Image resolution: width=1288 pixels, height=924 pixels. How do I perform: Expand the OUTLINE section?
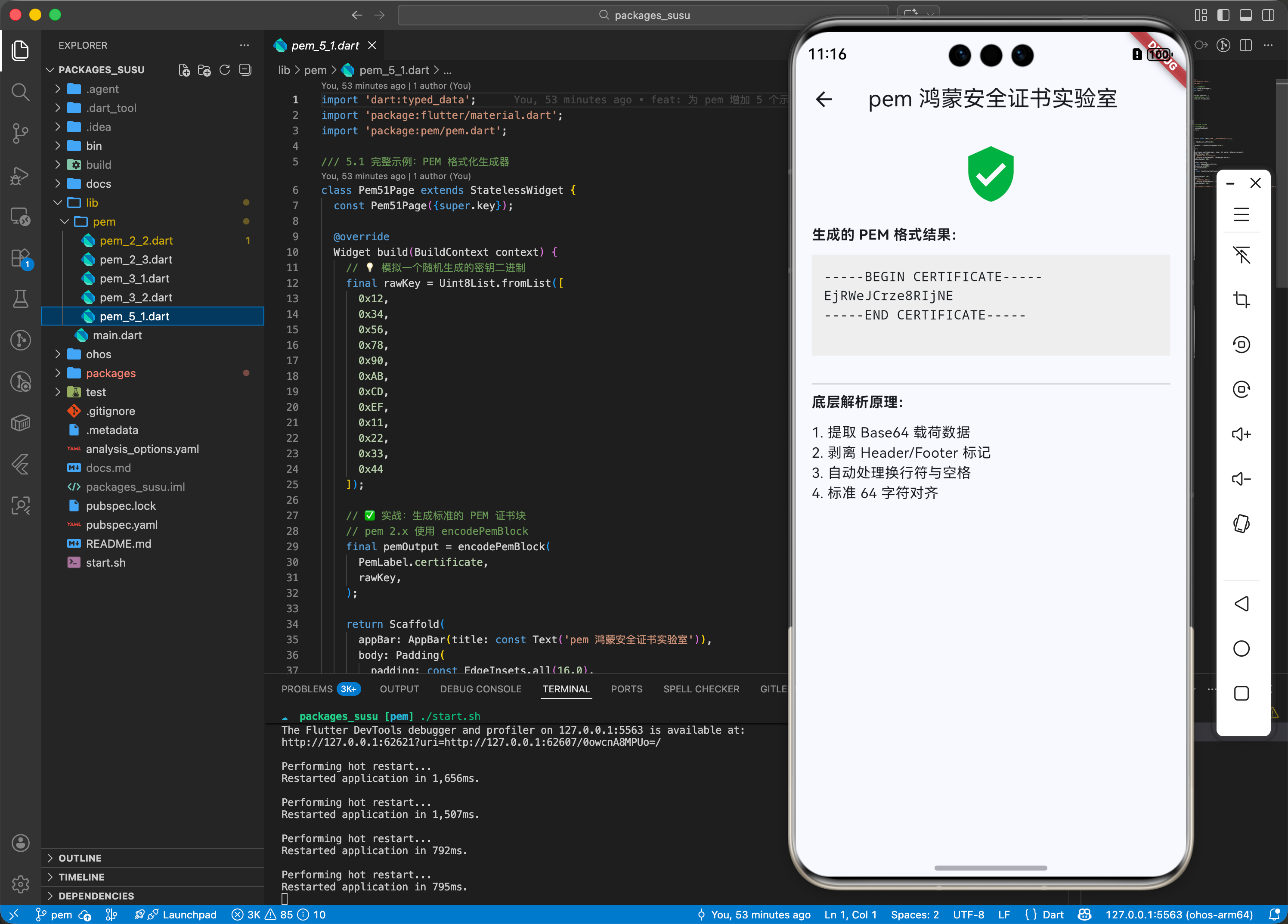pos(80,858)
